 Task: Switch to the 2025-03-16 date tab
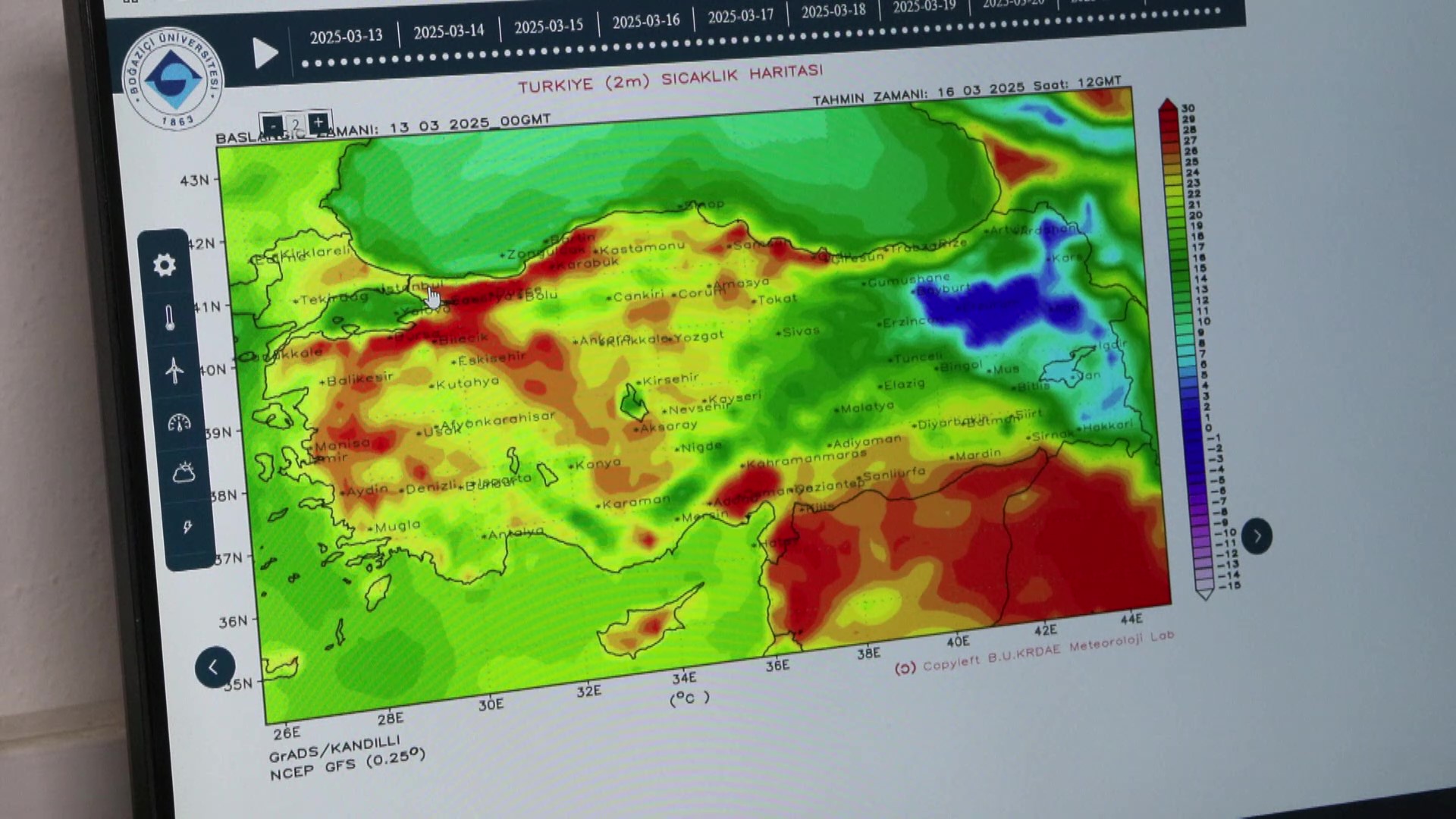pyautogui.click(x=646, y=21)
